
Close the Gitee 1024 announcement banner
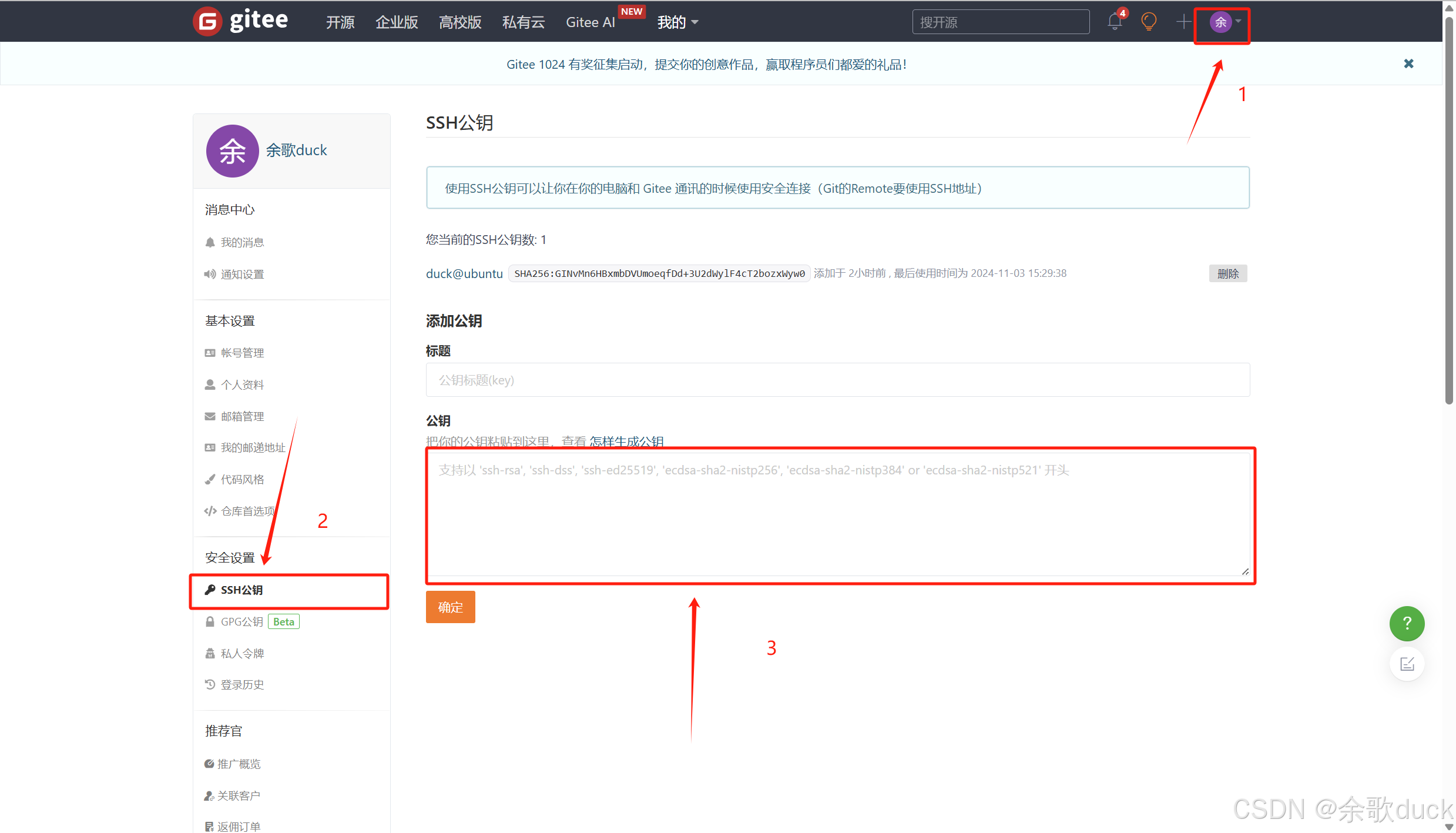tap(1408, 63)
